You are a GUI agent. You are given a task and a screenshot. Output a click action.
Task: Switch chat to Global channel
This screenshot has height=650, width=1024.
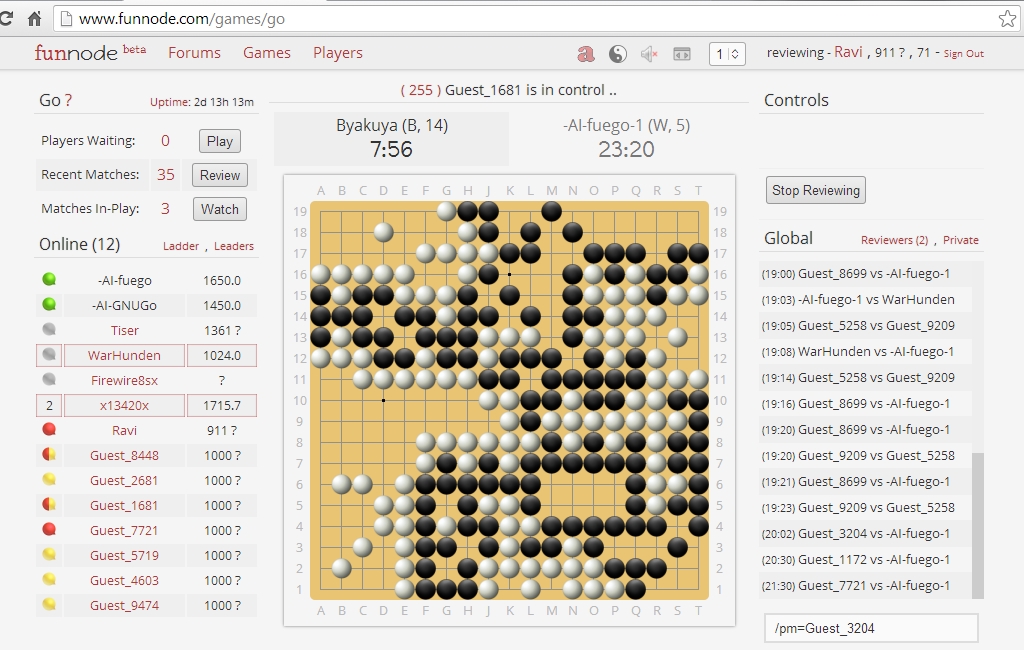(x=789, y=238)
